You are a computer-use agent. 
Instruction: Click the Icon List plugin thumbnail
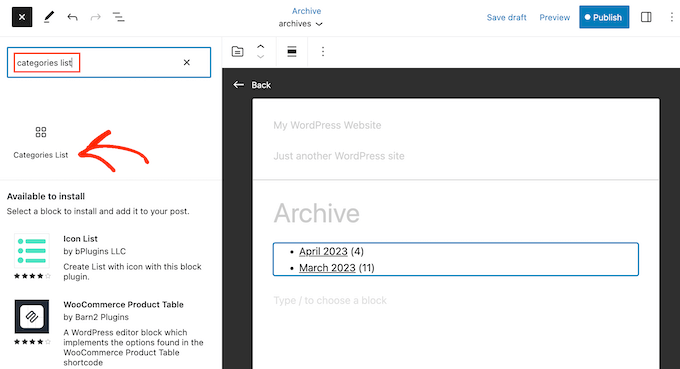pyautogui.click(x=32, y=251)
